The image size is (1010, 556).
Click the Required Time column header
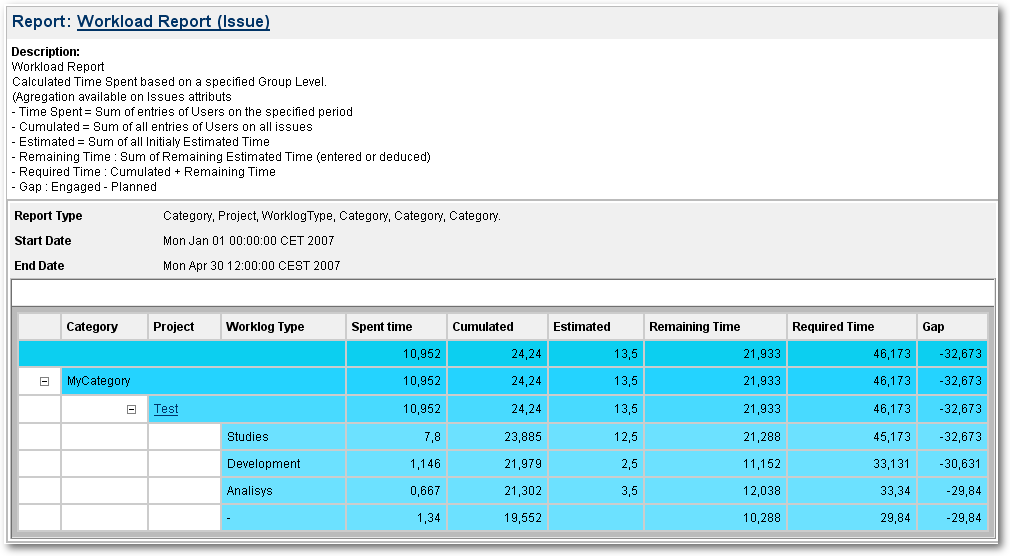click(x=833, y=327)
